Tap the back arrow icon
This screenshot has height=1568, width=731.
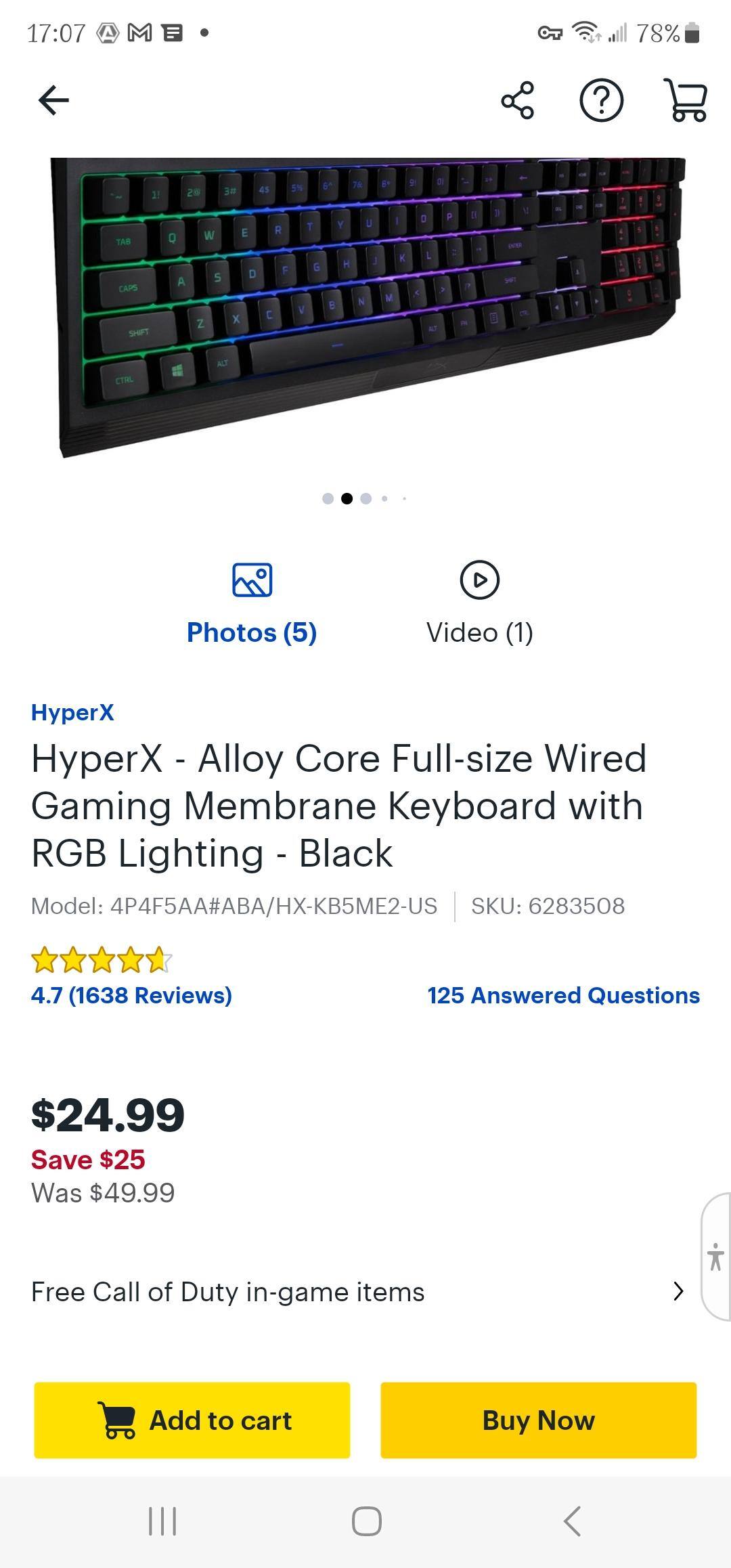point(54,101)
